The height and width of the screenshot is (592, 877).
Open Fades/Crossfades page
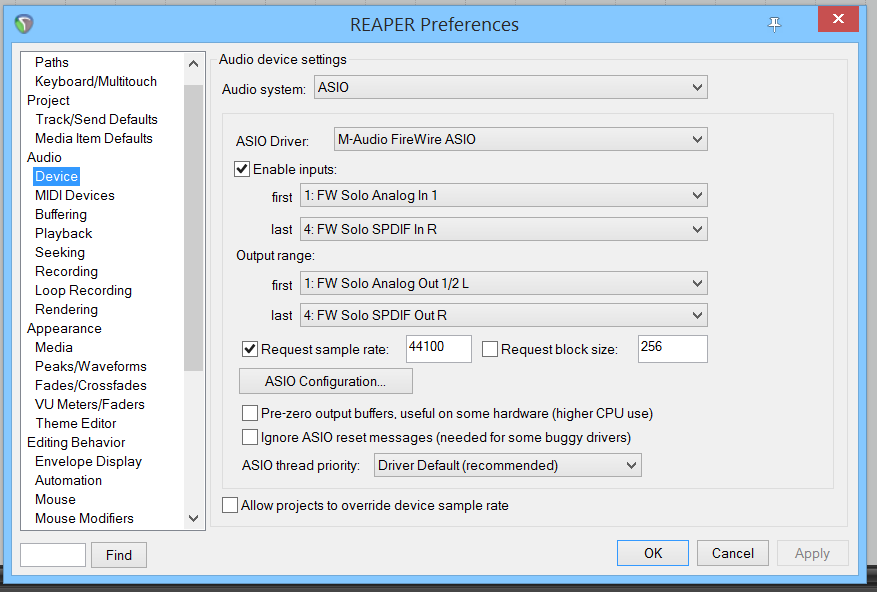point(91,386)
